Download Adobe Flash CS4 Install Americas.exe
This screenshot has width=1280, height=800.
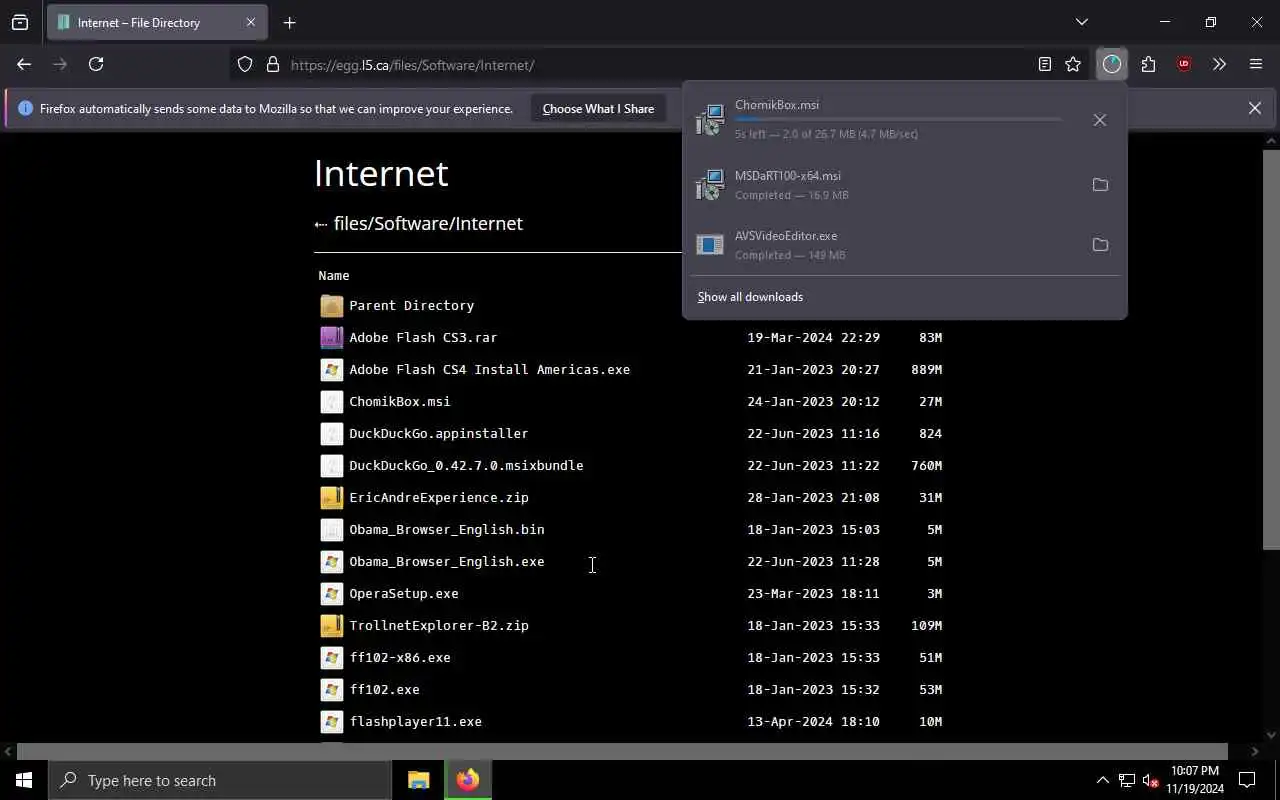(x=489, y=369)
